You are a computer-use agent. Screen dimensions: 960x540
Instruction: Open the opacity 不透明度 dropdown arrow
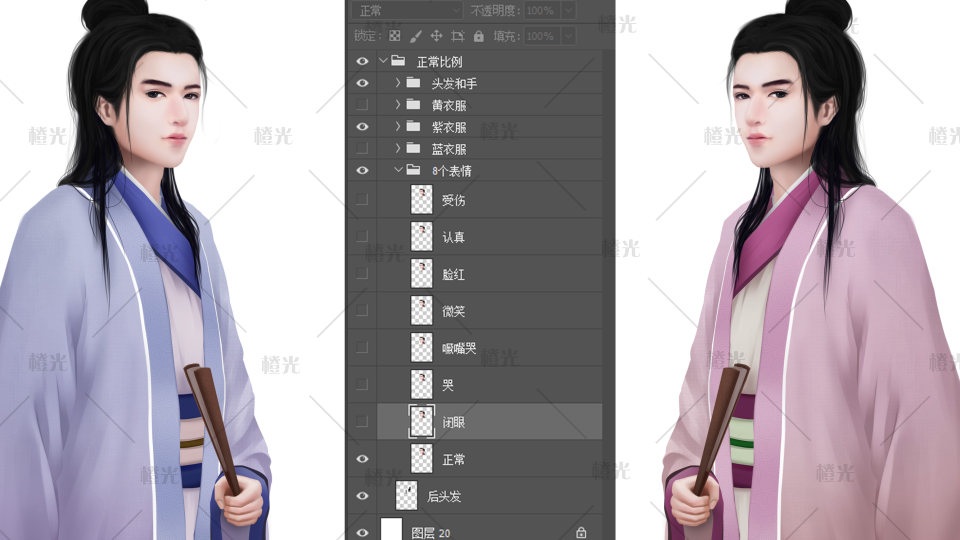568,10
